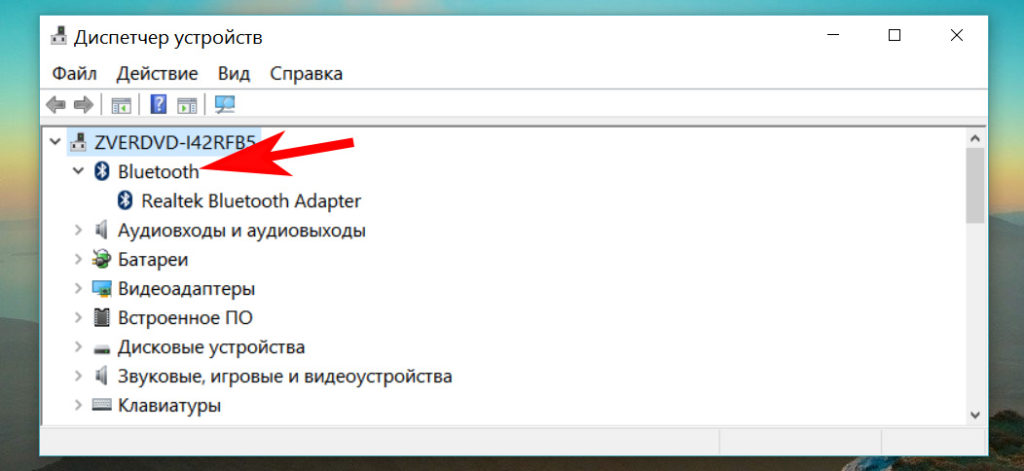Expand the Клавиатуры category
This screenshot has width=1024, height=471.
coord(78,406)
